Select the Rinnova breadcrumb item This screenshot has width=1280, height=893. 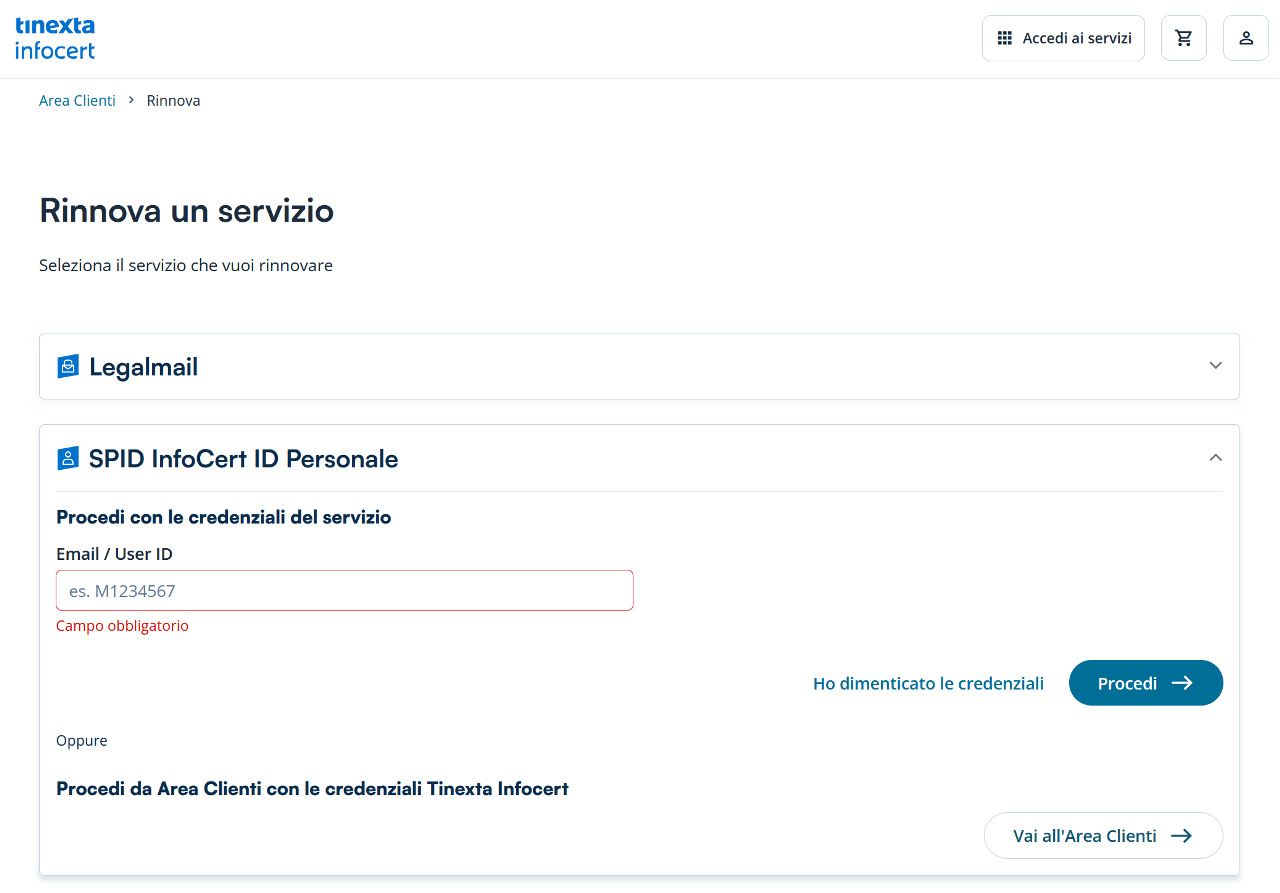[173, 101]
